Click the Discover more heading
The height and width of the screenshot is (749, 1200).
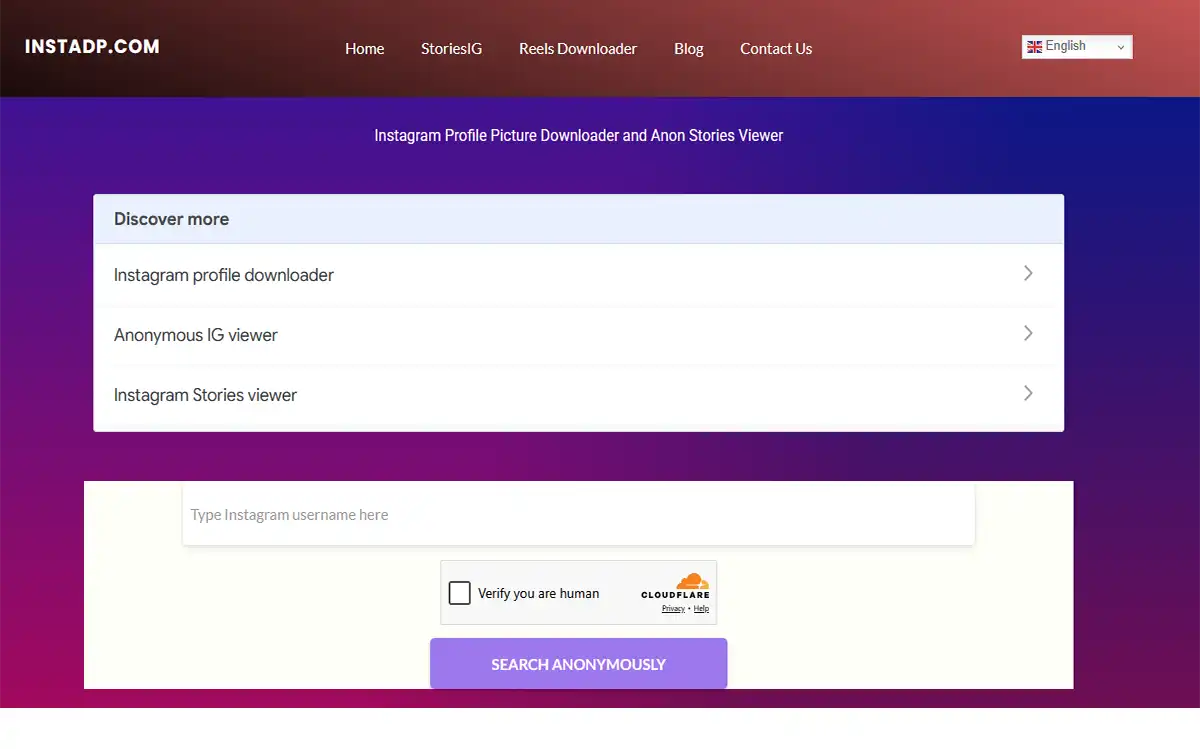point(172,219)
